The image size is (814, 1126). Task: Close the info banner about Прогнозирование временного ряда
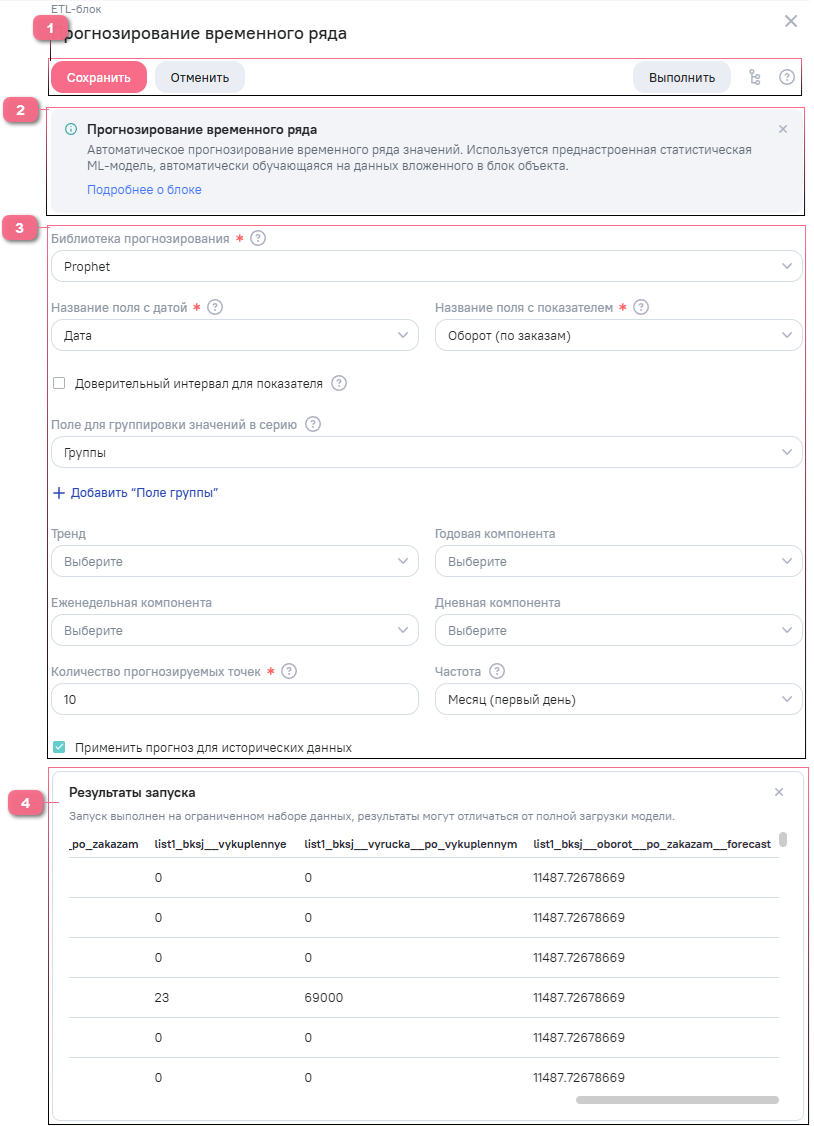coord(783,129)
